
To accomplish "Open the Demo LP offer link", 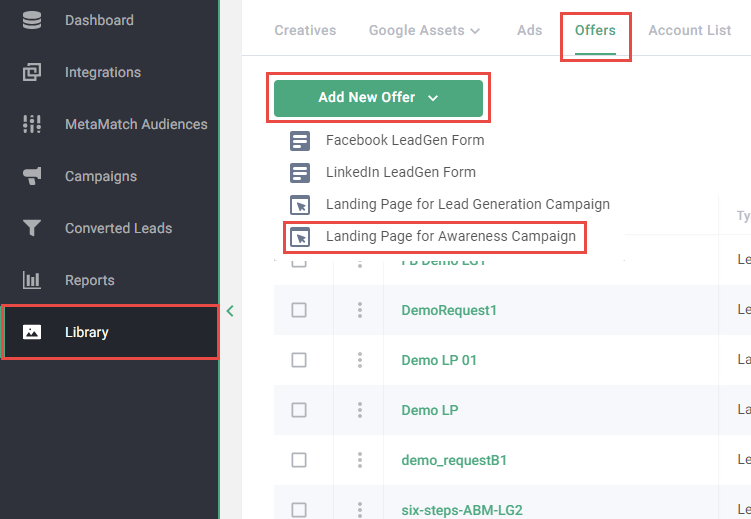I will click(430, 410).
